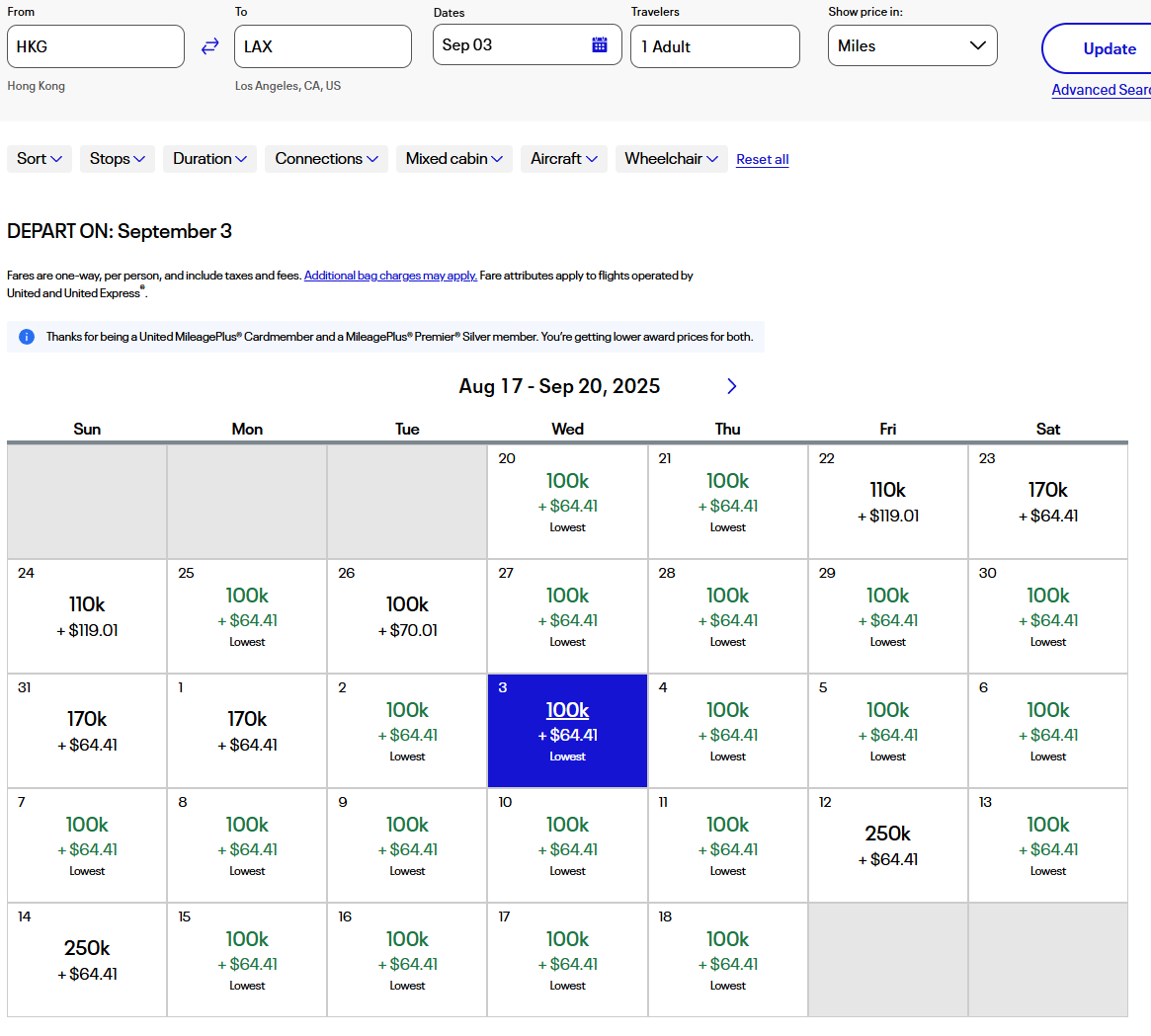Expand the Connections filter
The image size is (1151, 1036).
tap(327, 158)
